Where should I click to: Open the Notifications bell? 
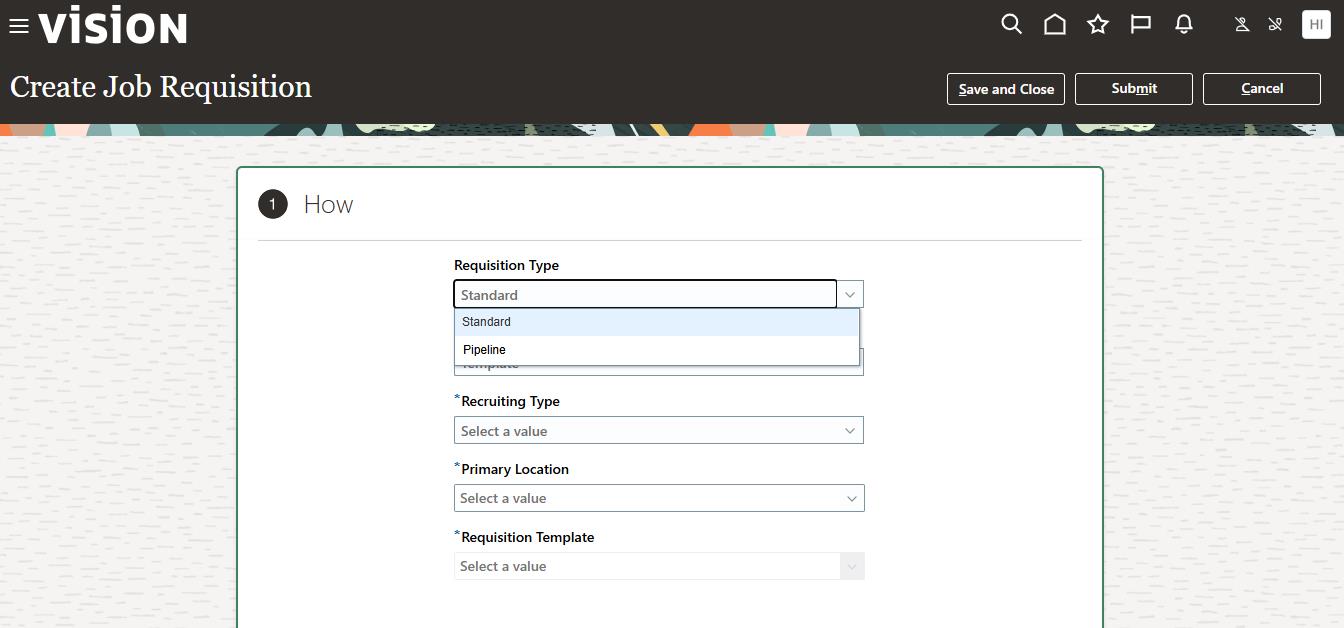(1183, 24)
